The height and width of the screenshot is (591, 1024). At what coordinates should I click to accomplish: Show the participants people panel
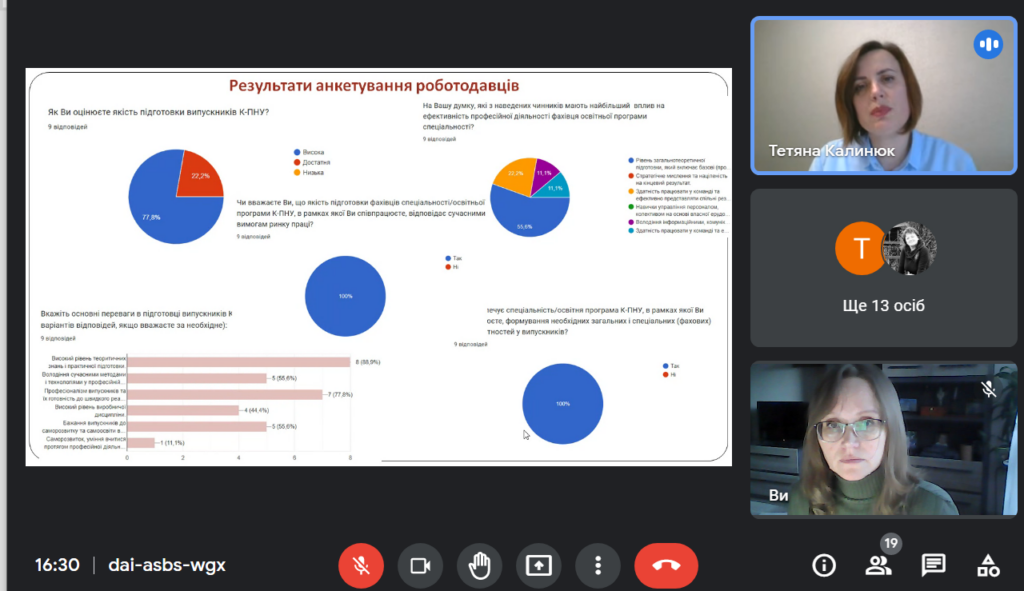(x=878, y=566)
